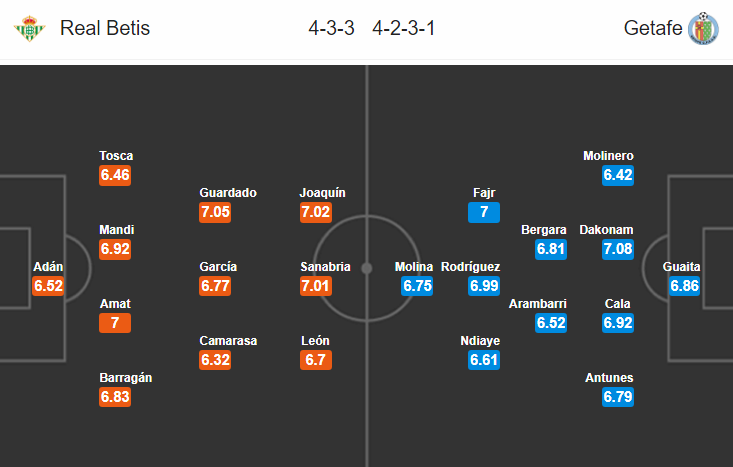The width and height of the screenshot is (733, 467).
Task: Click Molinero's 6.42 rating badge
Action: point(618,175)
